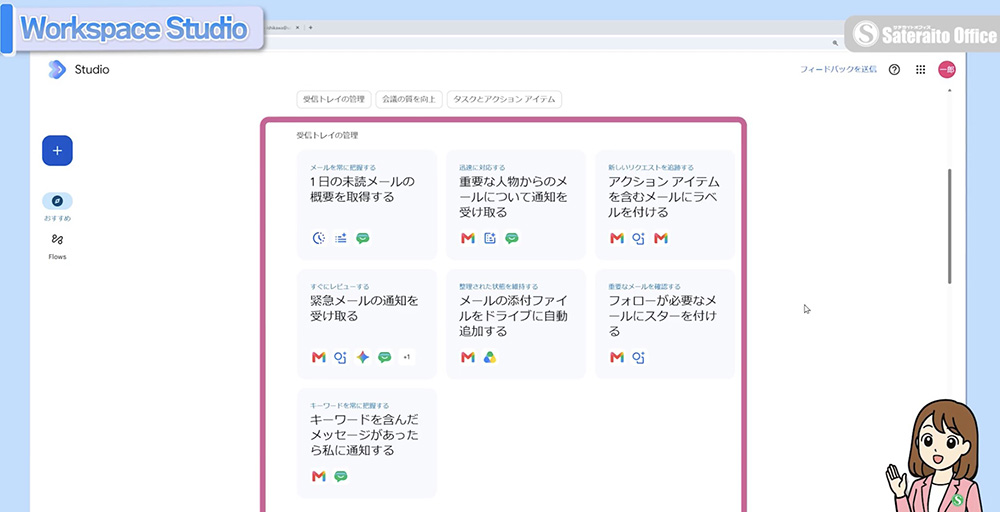Viewport: 1000px width, 512px height.
Task: Open the Google apps grid icon
Action: [x=920, y=69]
